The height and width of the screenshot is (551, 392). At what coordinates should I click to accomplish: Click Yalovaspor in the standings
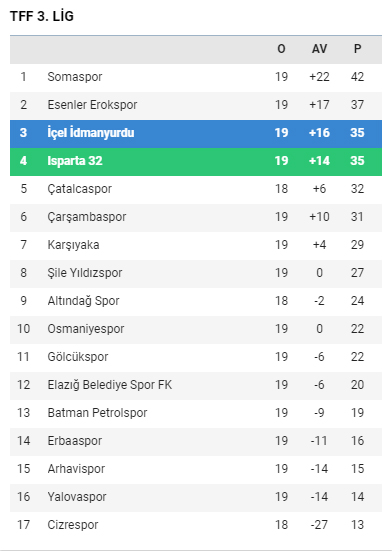click(x=77, y=497)
